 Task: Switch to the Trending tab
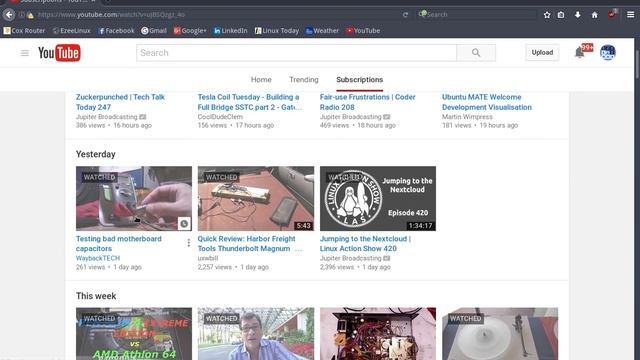pos(304,80)
